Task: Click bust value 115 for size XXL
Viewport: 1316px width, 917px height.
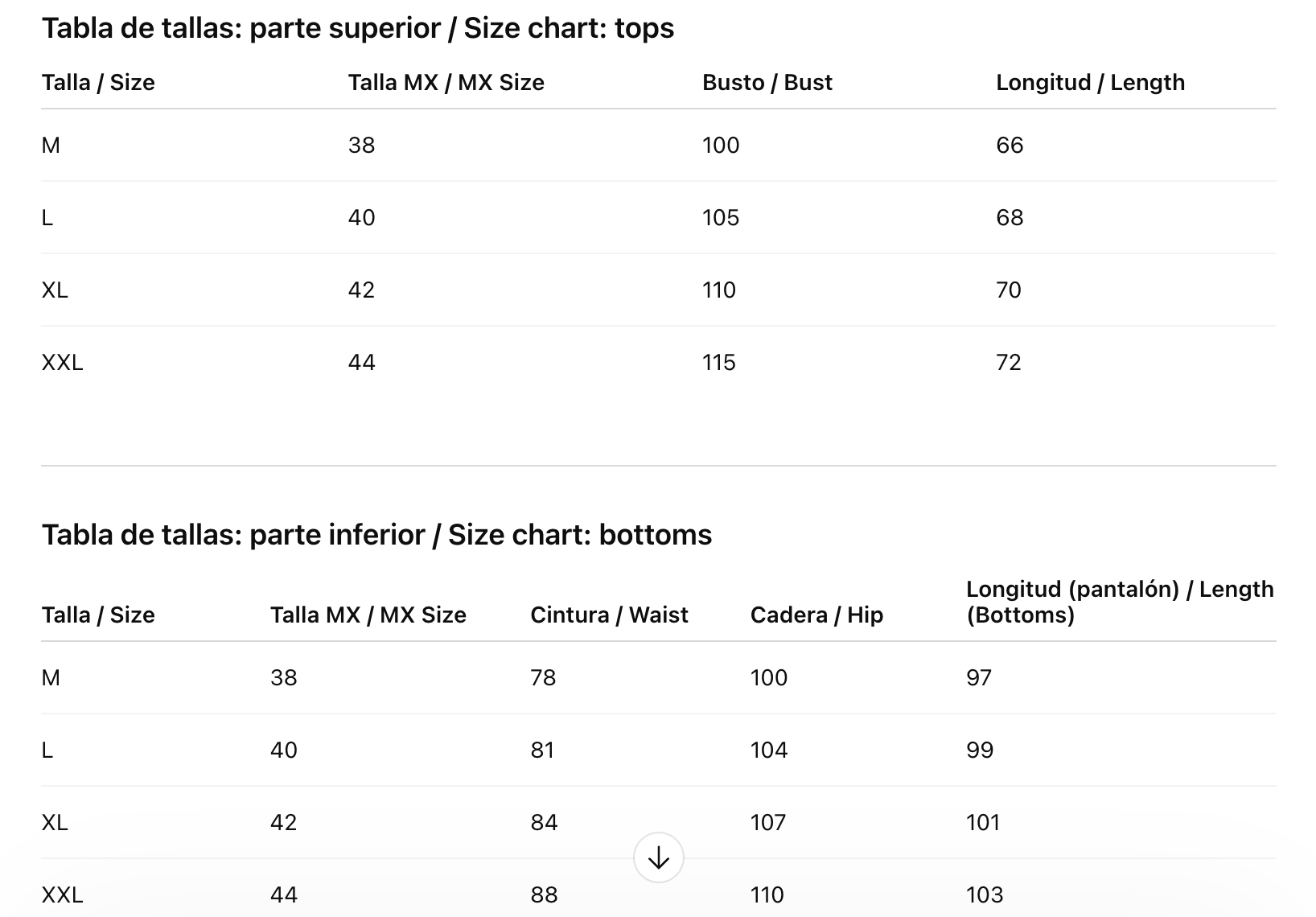Action: tap(718, 363)
